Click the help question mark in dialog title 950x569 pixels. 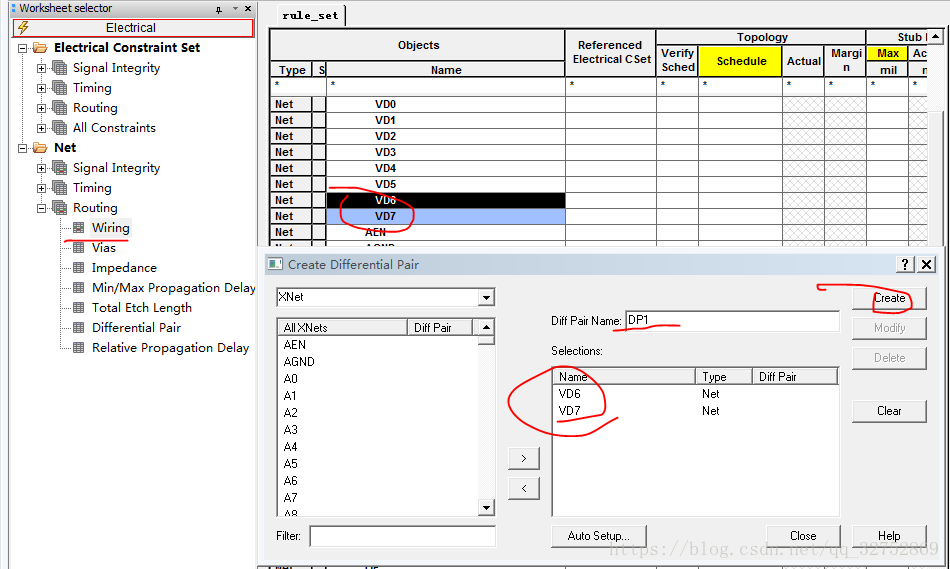[x=905, y=265]
